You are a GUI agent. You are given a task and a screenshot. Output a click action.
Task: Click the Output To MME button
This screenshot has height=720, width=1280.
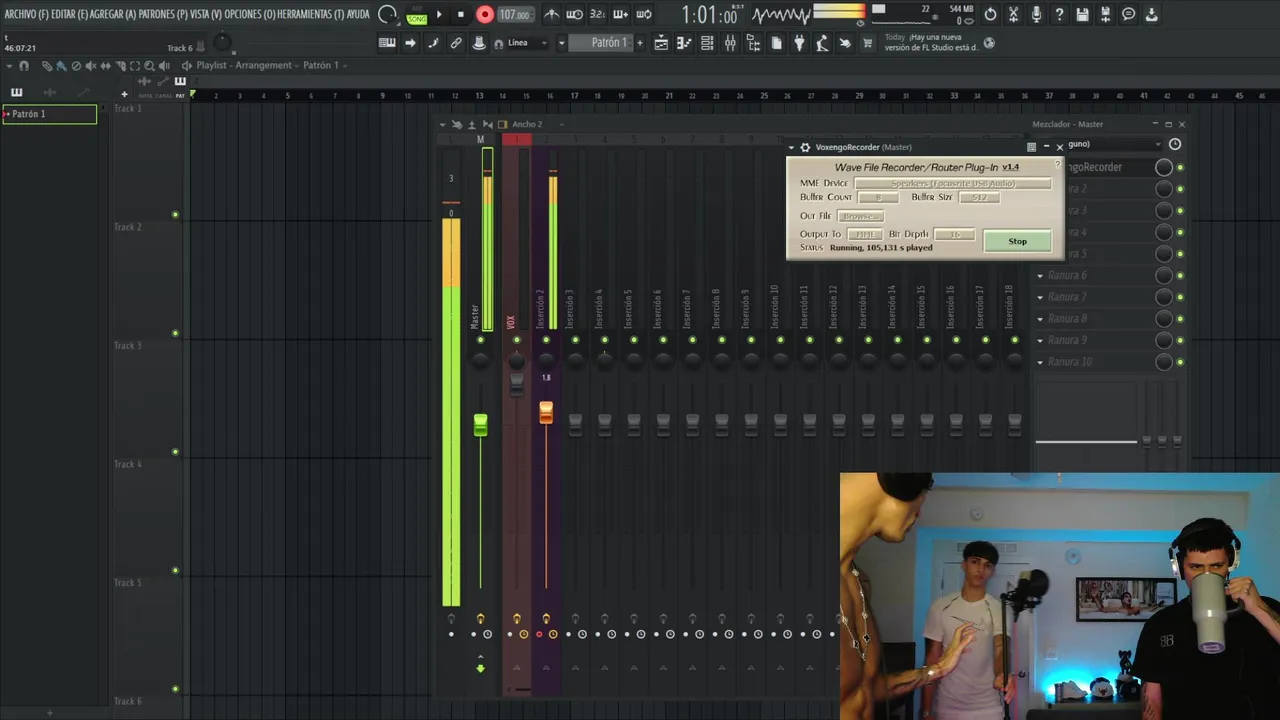tap(865, 234)
